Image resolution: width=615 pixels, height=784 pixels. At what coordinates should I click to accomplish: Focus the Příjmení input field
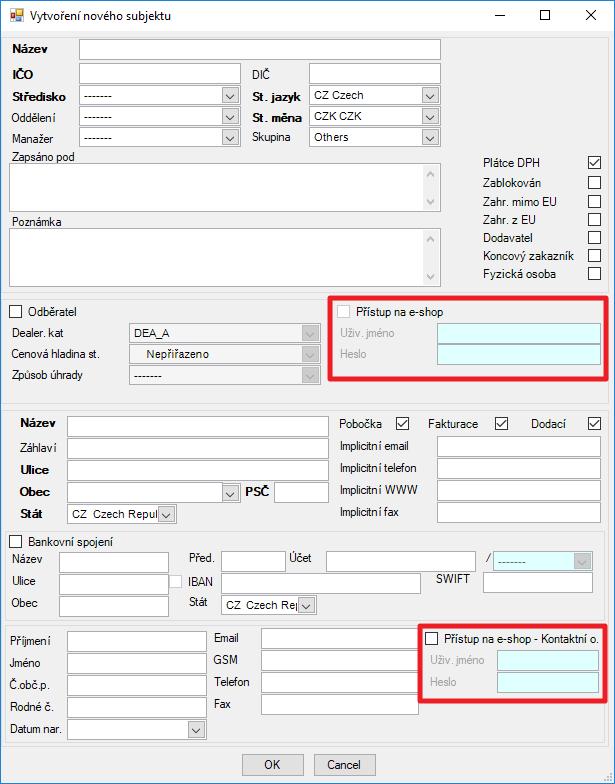[137, 641]
